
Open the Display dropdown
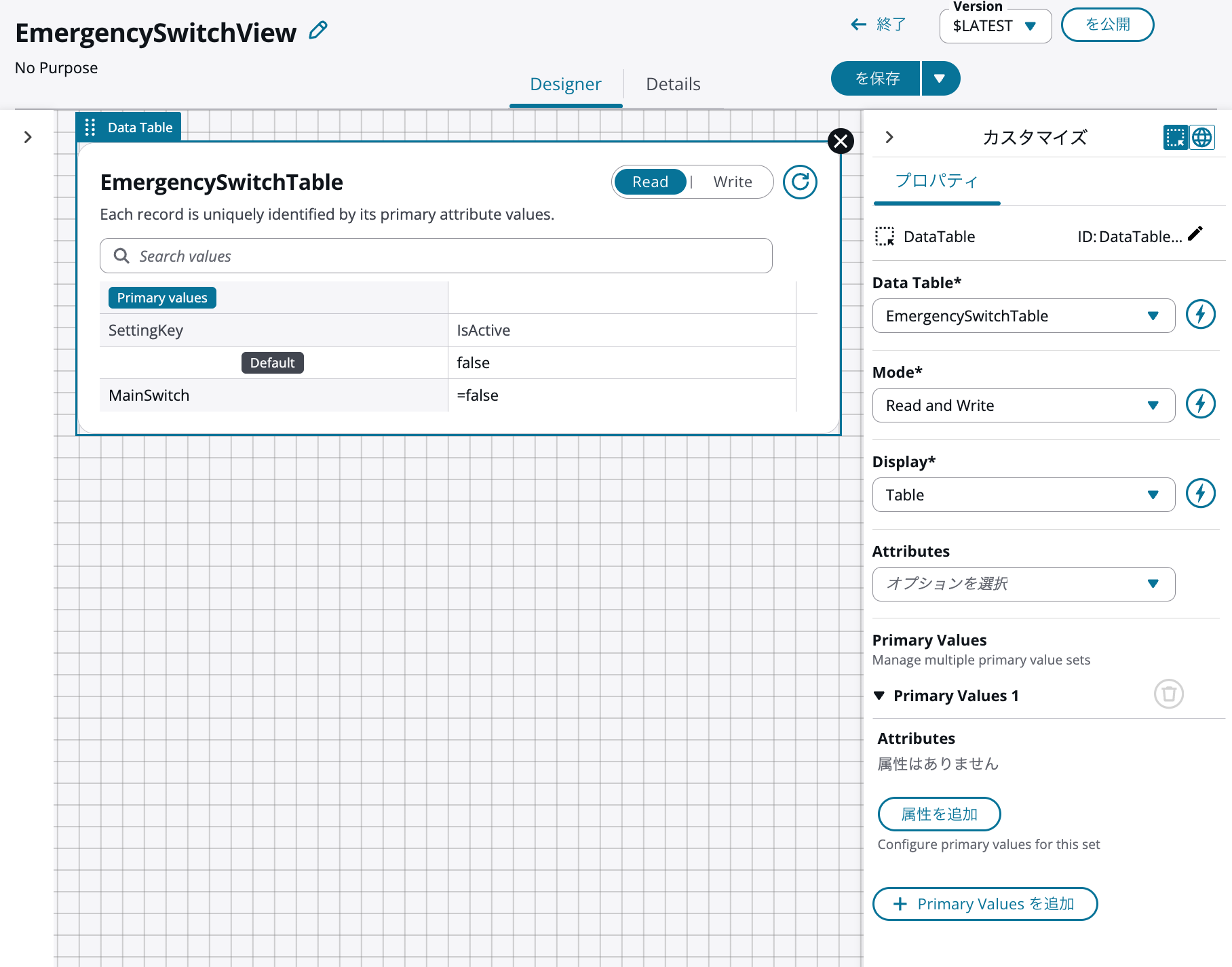(1023, 495)
